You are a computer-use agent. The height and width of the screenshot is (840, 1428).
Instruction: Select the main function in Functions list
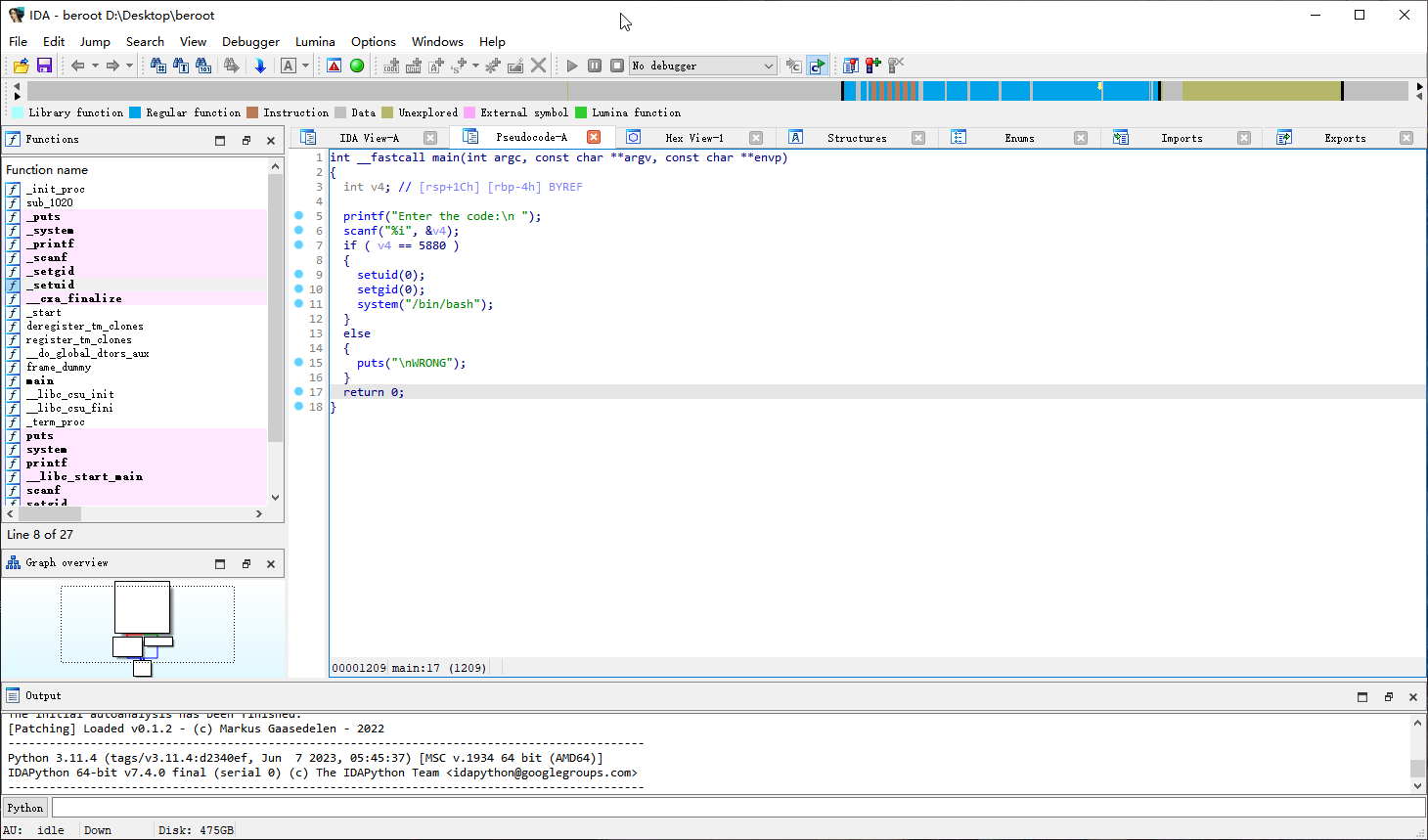point(136,380)
